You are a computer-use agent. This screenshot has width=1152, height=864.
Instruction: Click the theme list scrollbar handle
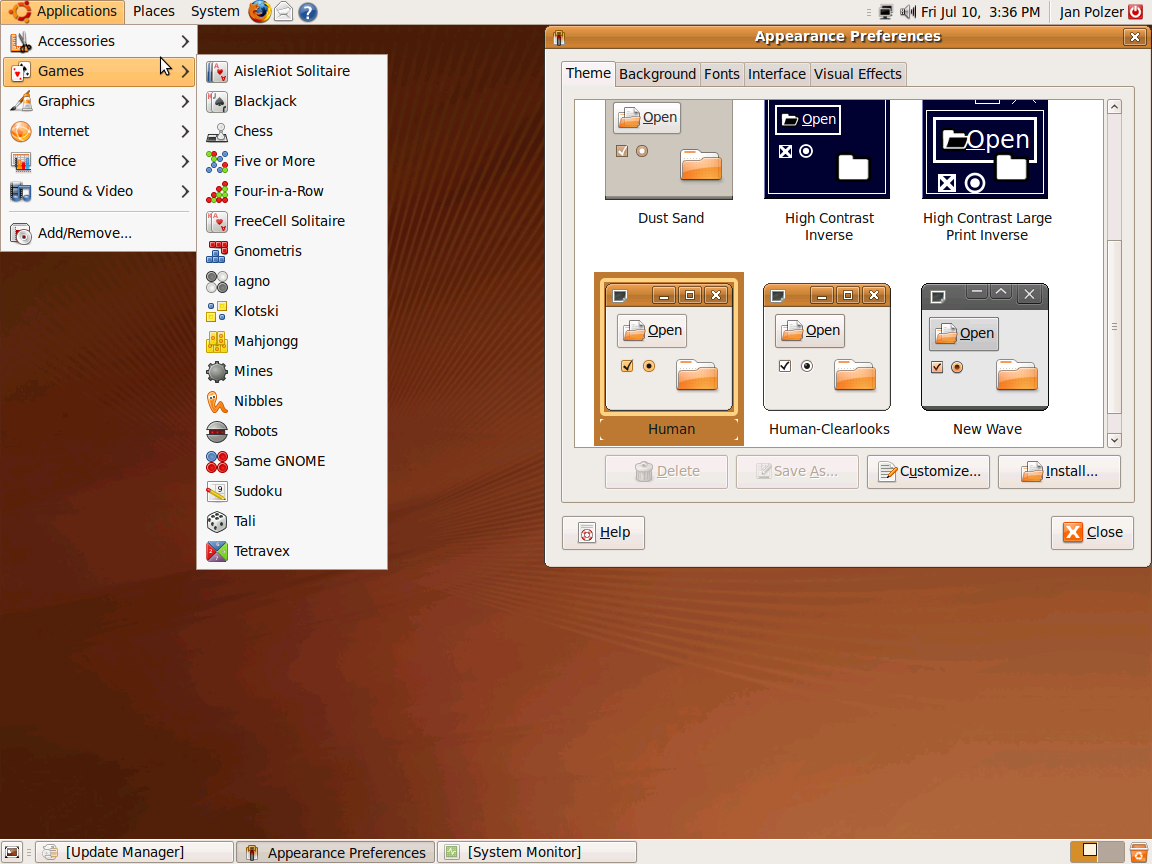(x=1114, y=327)
